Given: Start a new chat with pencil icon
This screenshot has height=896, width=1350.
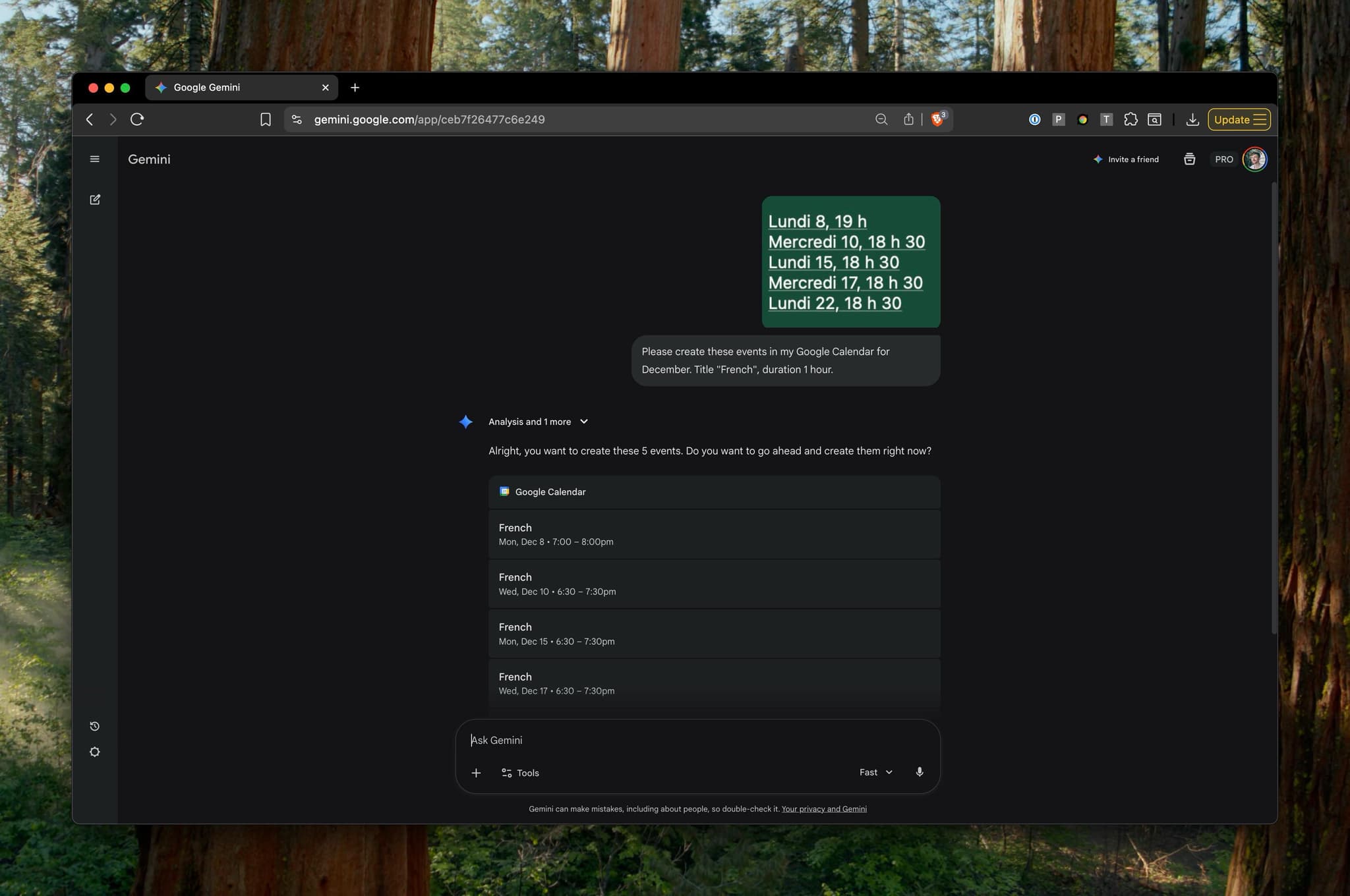Looking at the screenshot, I should tap(95, 199).
